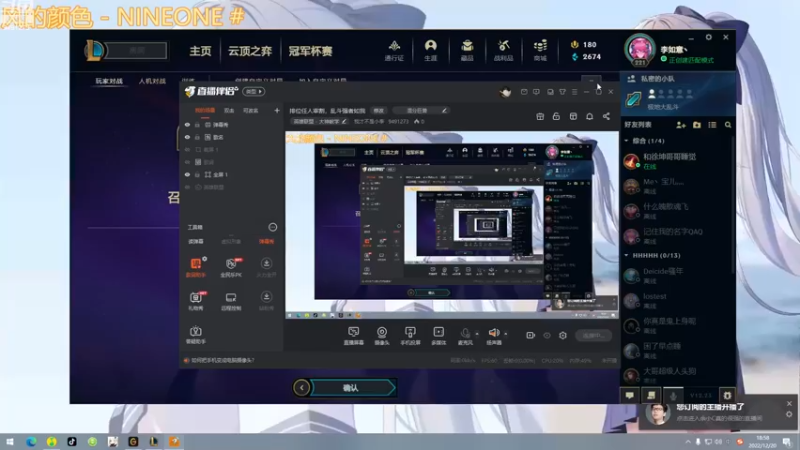Add a new scene with the plus icon

(x=277, y=110)
